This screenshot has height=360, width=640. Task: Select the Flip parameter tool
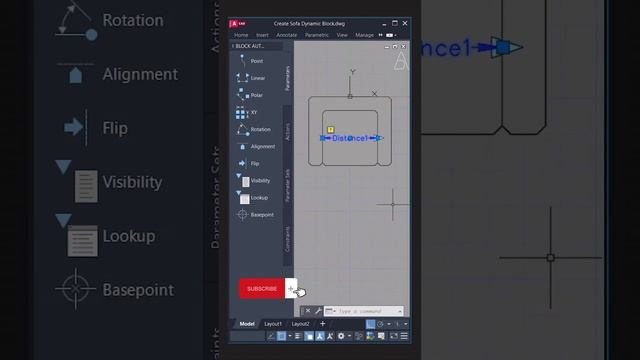(x=249, y=164)
